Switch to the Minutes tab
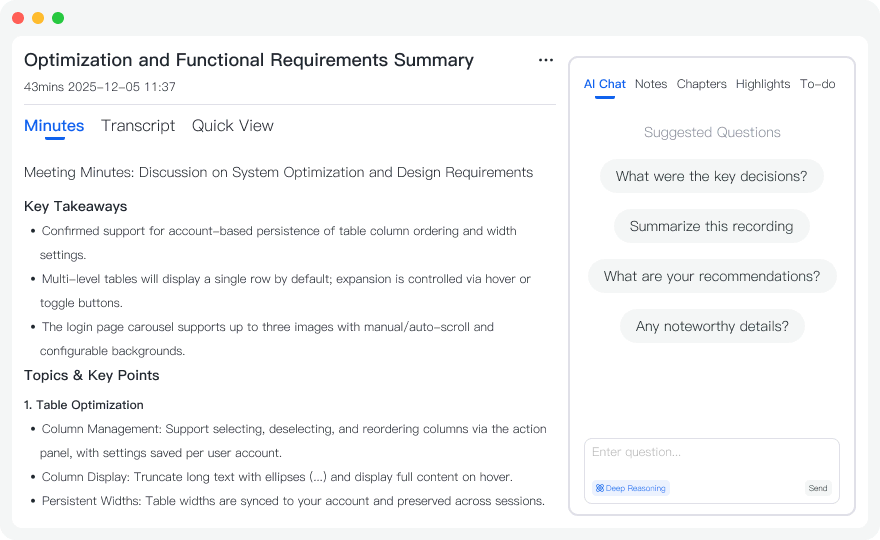 pyautogui.click(x=54, y=126)
